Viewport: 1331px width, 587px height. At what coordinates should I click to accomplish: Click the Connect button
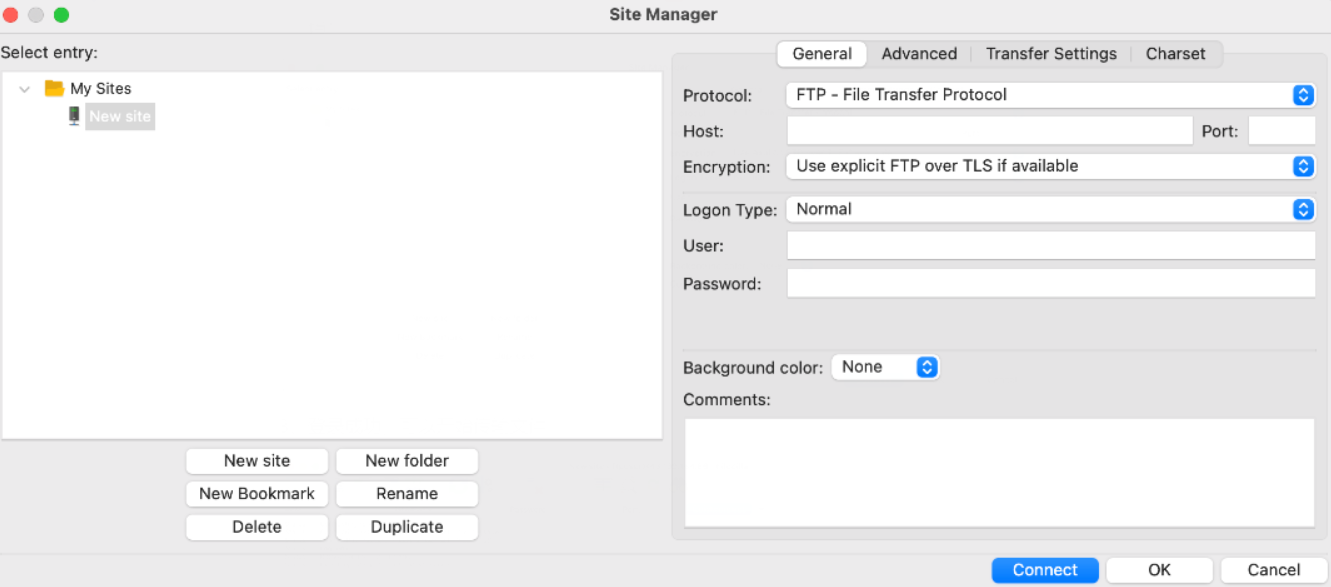click(1045, 570)
